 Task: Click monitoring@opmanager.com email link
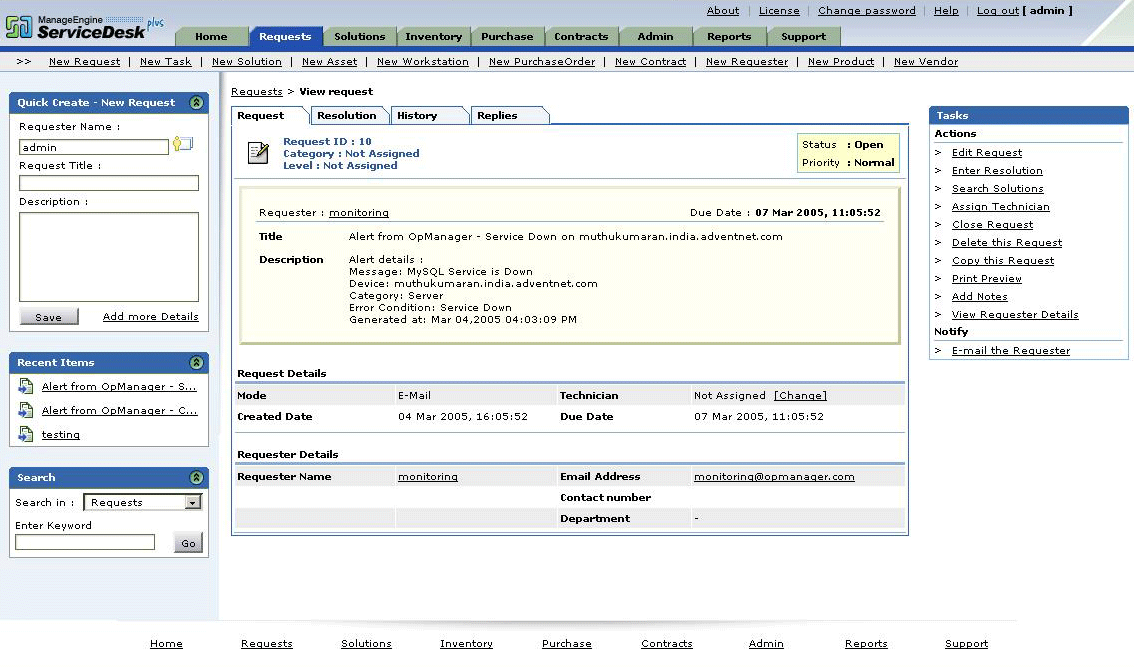tap(774, 477)
